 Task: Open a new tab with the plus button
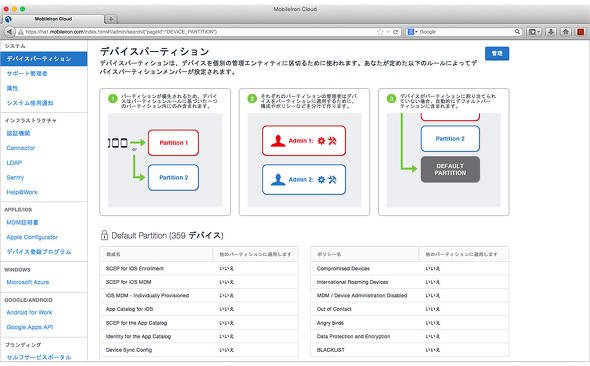pyautogui.click(x=111, y=19)
